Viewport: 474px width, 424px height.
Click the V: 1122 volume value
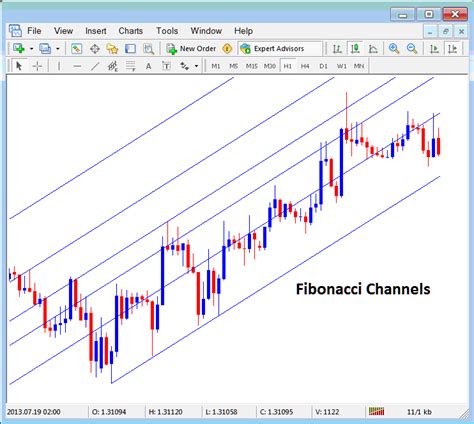[x=327, y=412]
